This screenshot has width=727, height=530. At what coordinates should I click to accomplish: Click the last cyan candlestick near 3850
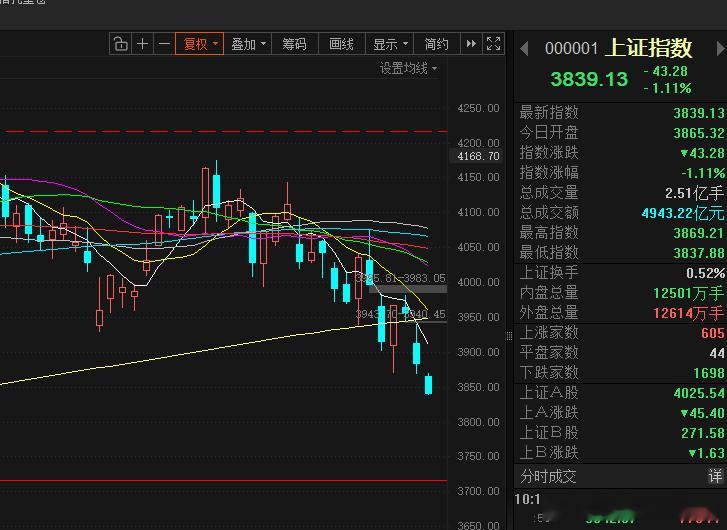428,384
